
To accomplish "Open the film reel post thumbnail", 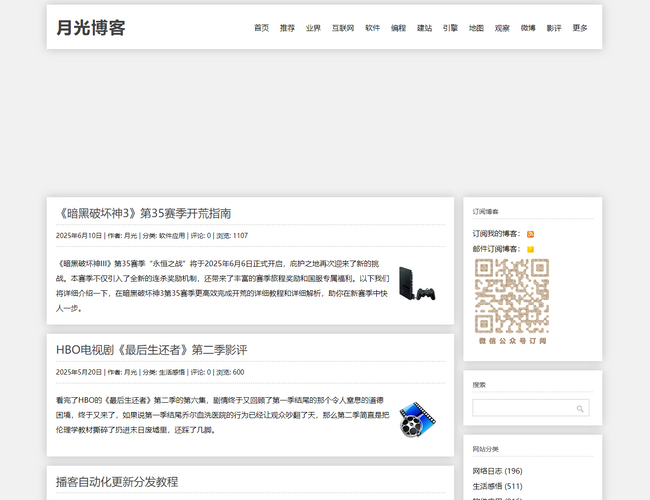I will 416,420.
